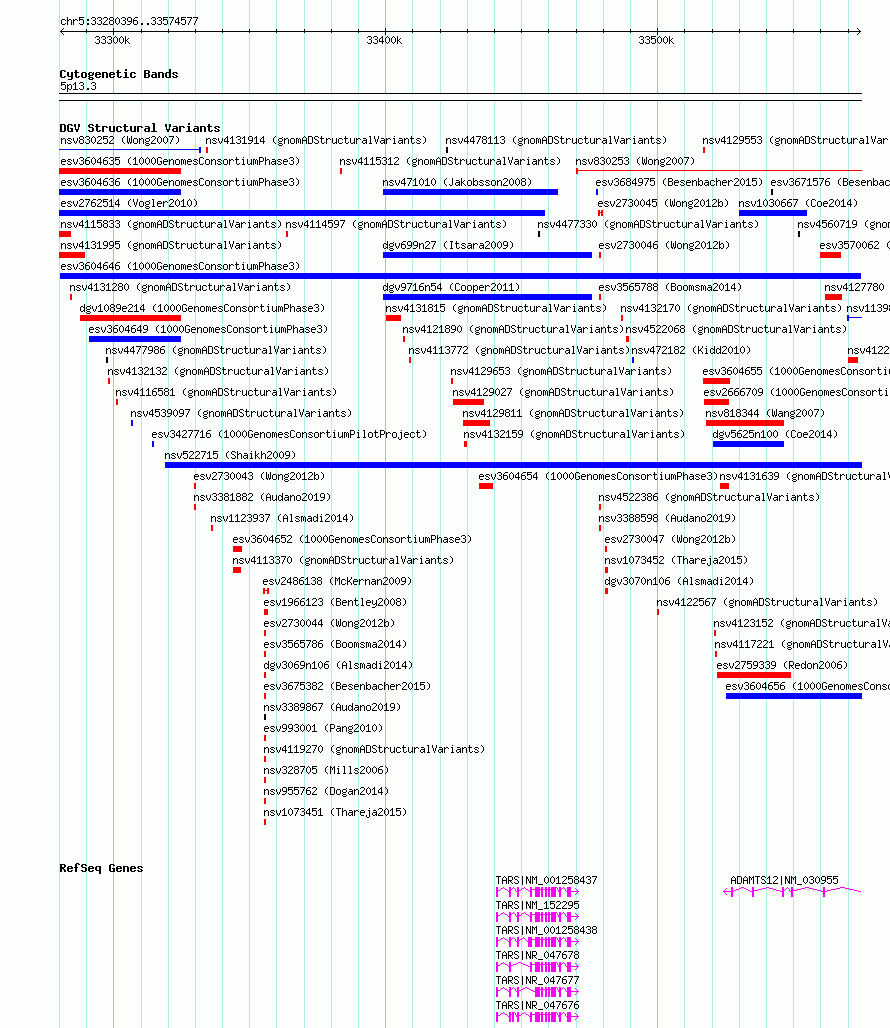Click the esv3675382 (Besenbacher2015) label
The width and height of the screenshot is (890, 1028).
(347, 686)
